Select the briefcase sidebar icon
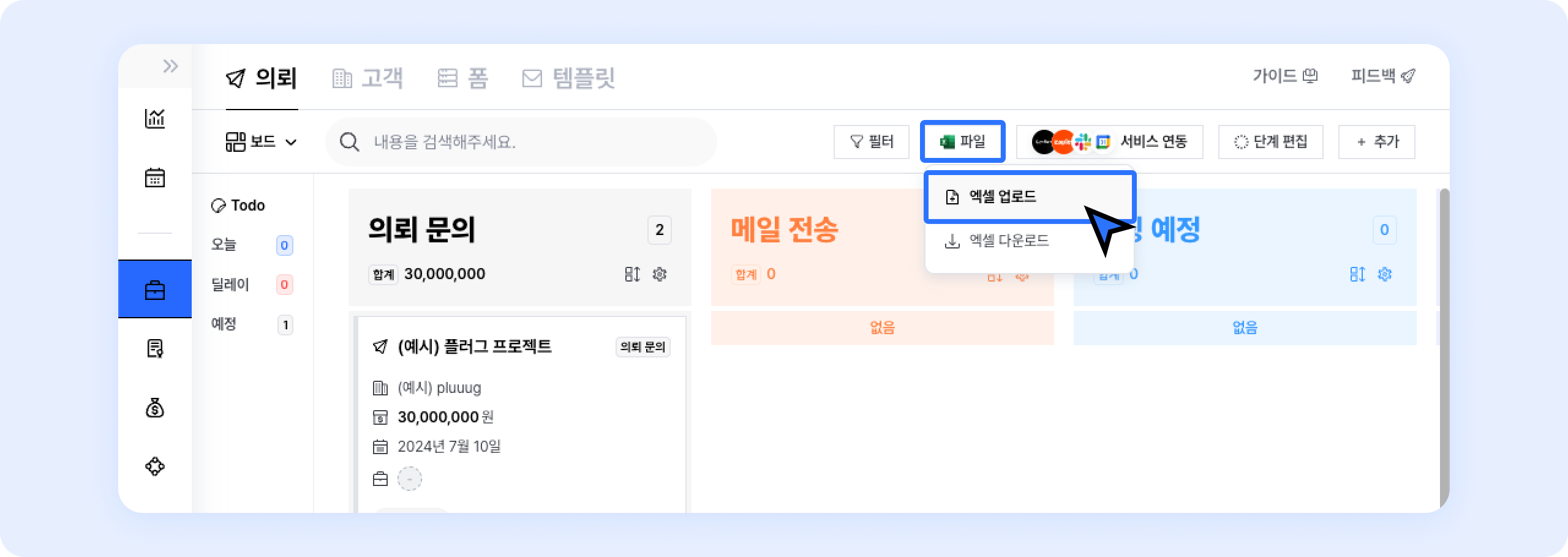 coord(155,290)
